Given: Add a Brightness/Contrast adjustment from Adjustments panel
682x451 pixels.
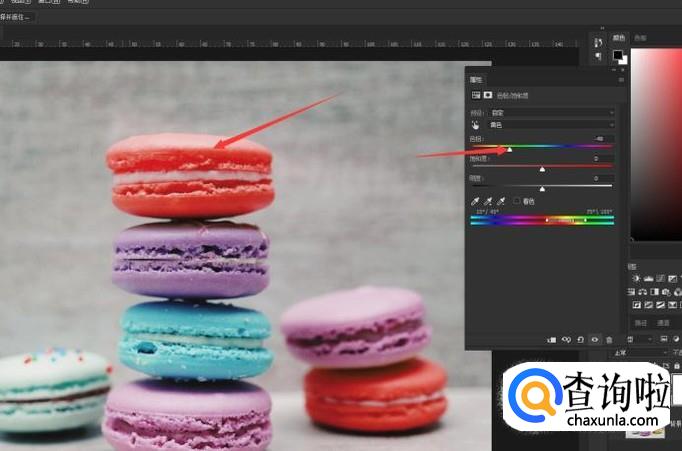Looking at the screenshot, I should pos(634,278).
